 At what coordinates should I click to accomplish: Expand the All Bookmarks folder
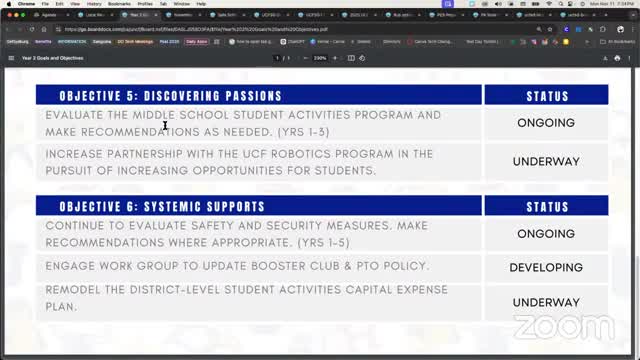point(617,42)
